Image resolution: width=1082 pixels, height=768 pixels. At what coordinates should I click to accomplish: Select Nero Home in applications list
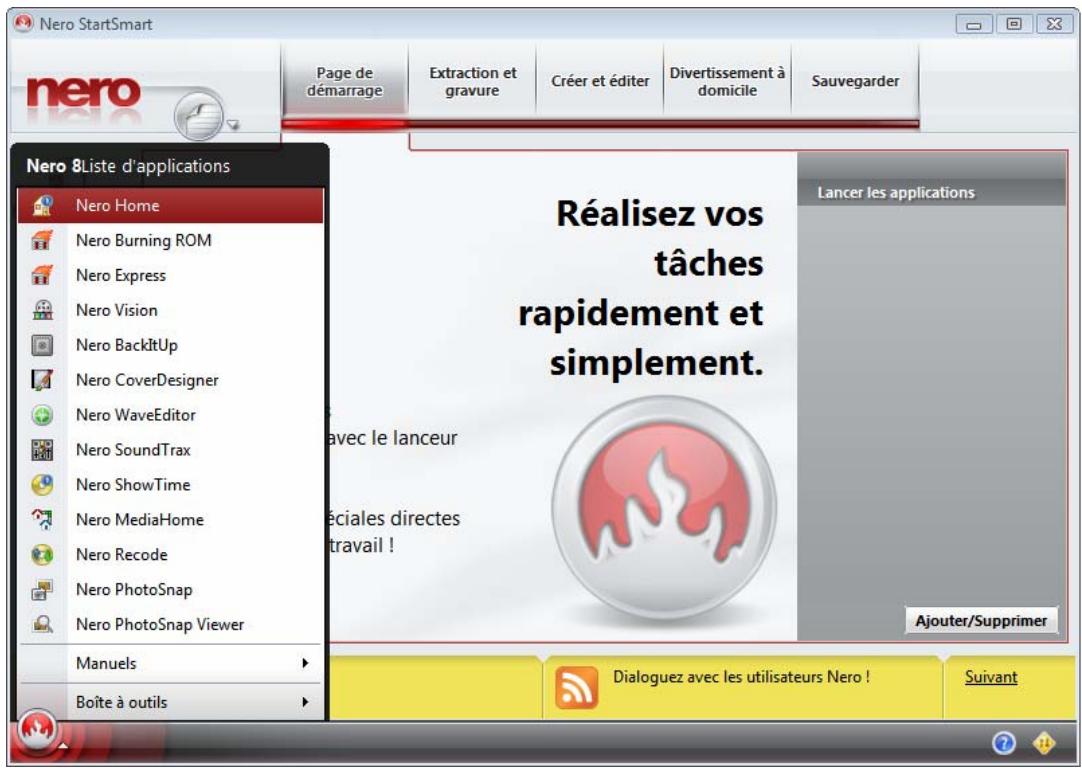170,206
